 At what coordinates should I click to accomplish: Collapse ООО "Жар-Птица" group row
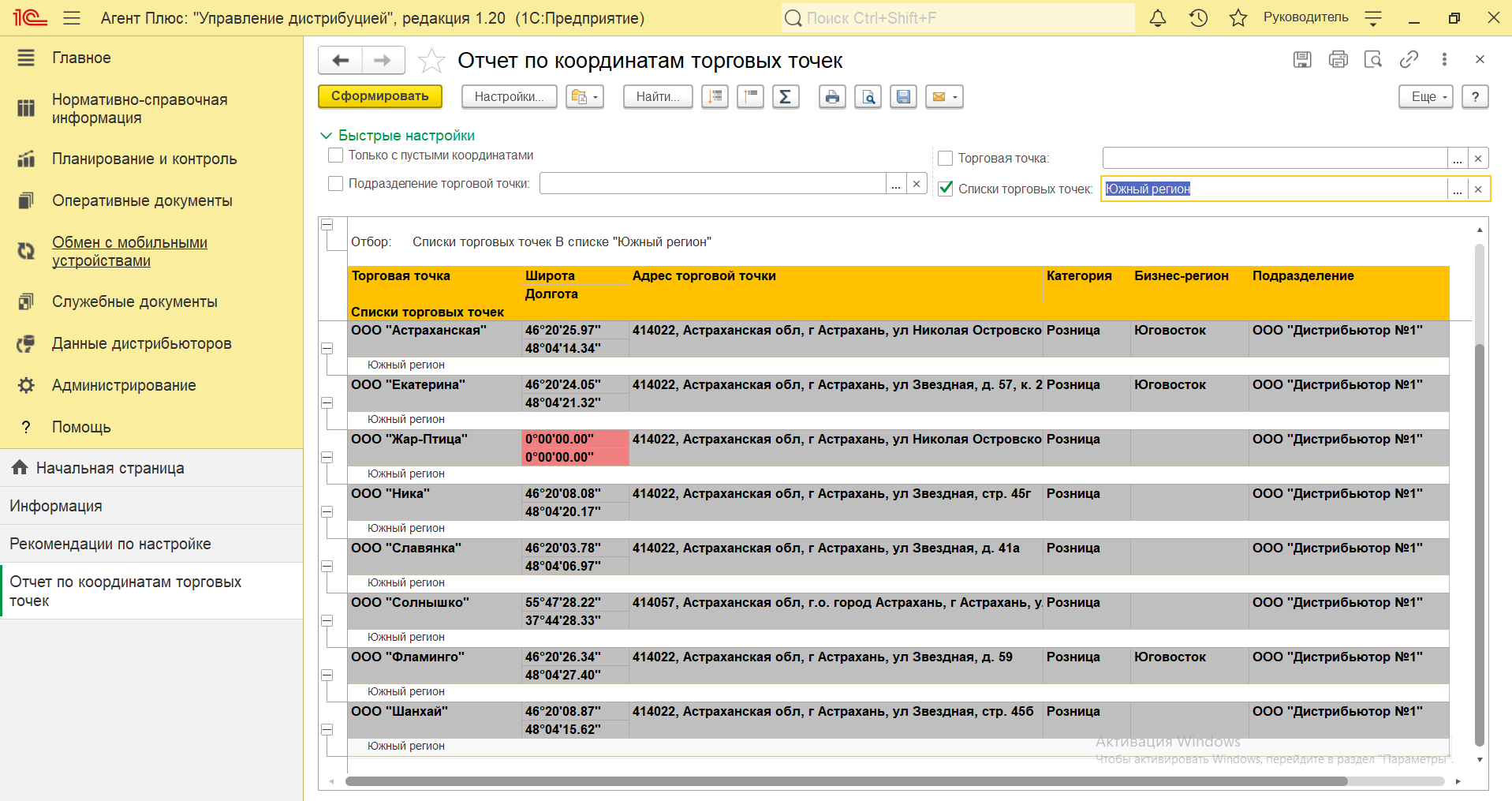pyautogui.click(x=327, y=457)
